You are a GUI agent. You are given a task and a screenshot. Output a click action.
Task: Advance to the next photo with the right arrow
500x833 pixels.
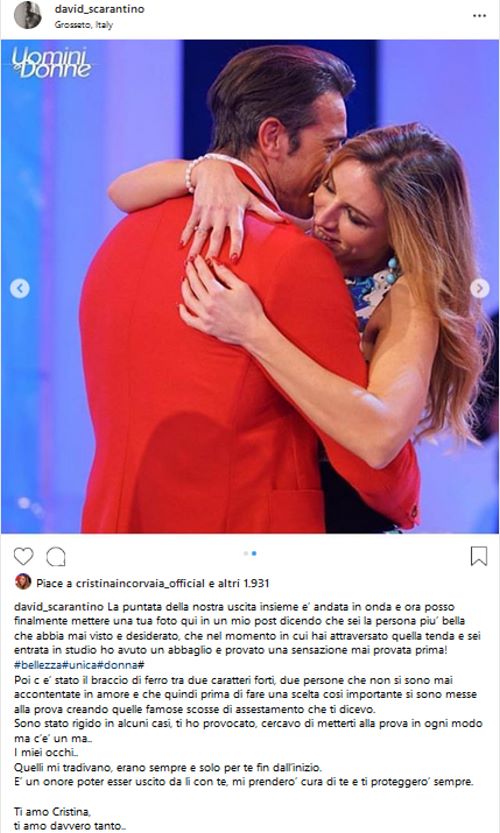pyautogui.click(x=480, y=288)
